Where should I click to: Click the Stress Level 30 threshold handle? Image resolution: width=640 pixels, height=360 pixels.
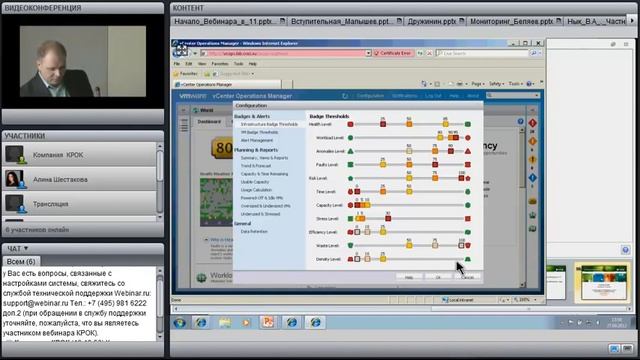click(388, 218)
